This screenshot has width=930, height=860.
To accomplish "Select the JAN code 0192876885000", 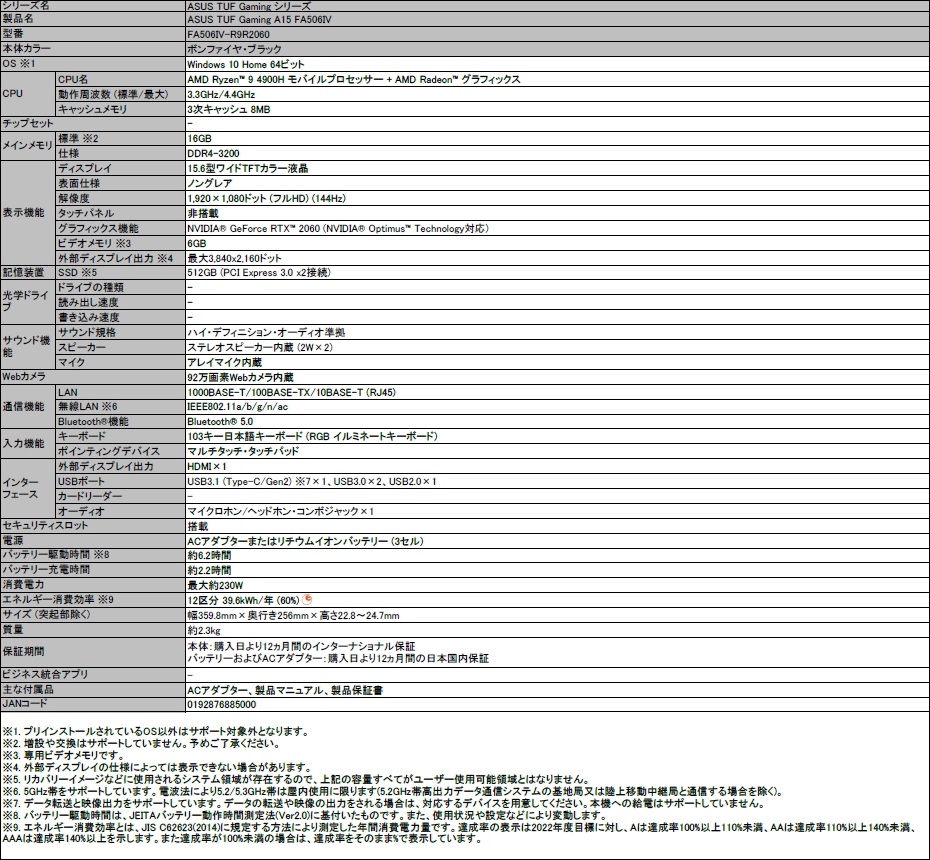I will (x=222, y=705).
